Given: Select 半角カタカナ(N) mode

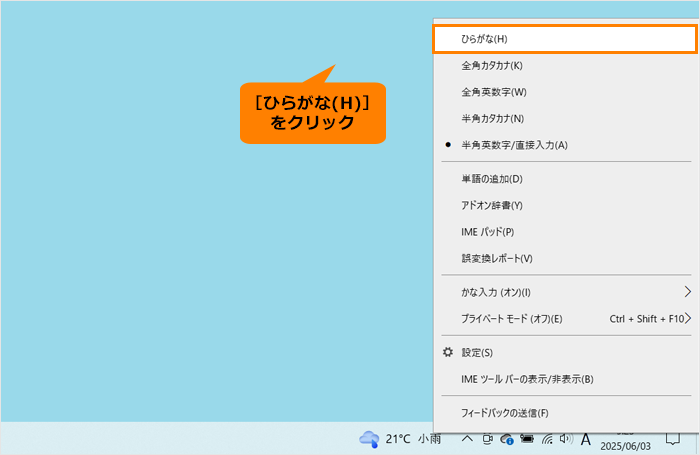Looking at the screenshot, I should click(565, 119).
